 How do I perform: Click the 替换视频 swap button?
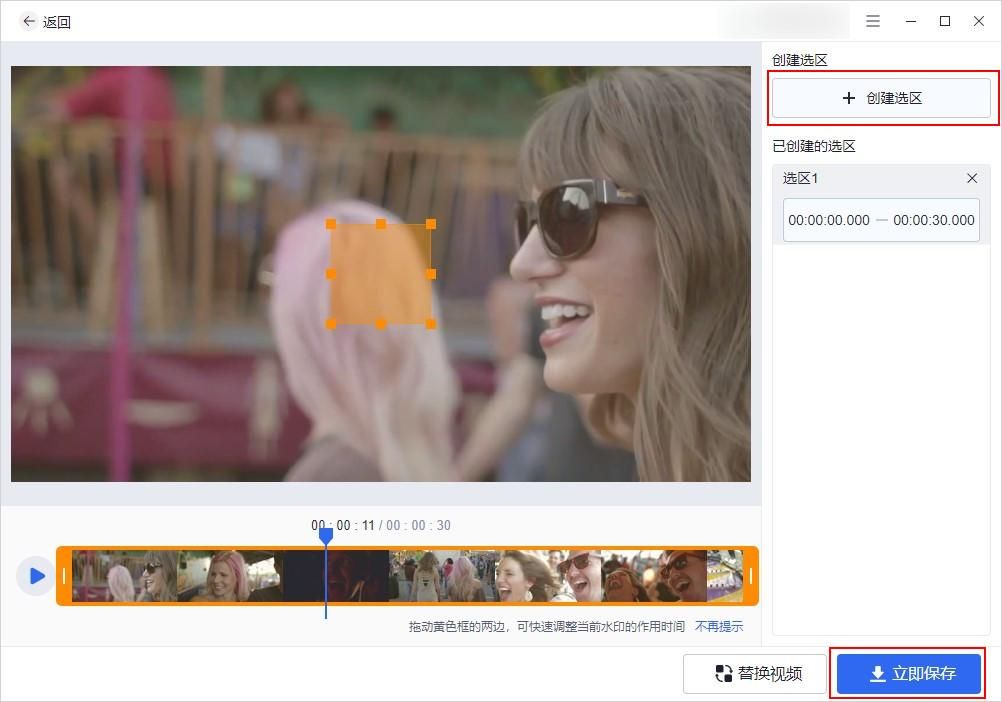tap(755, 673)
